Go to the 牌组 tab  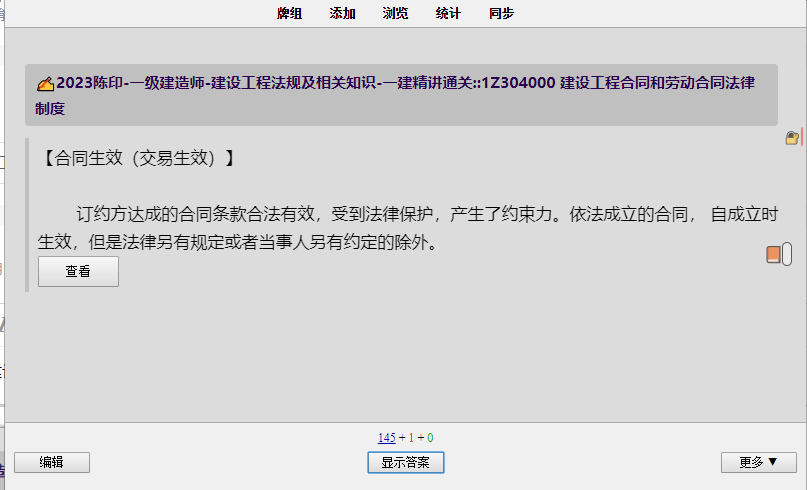(x=289, y=13)
